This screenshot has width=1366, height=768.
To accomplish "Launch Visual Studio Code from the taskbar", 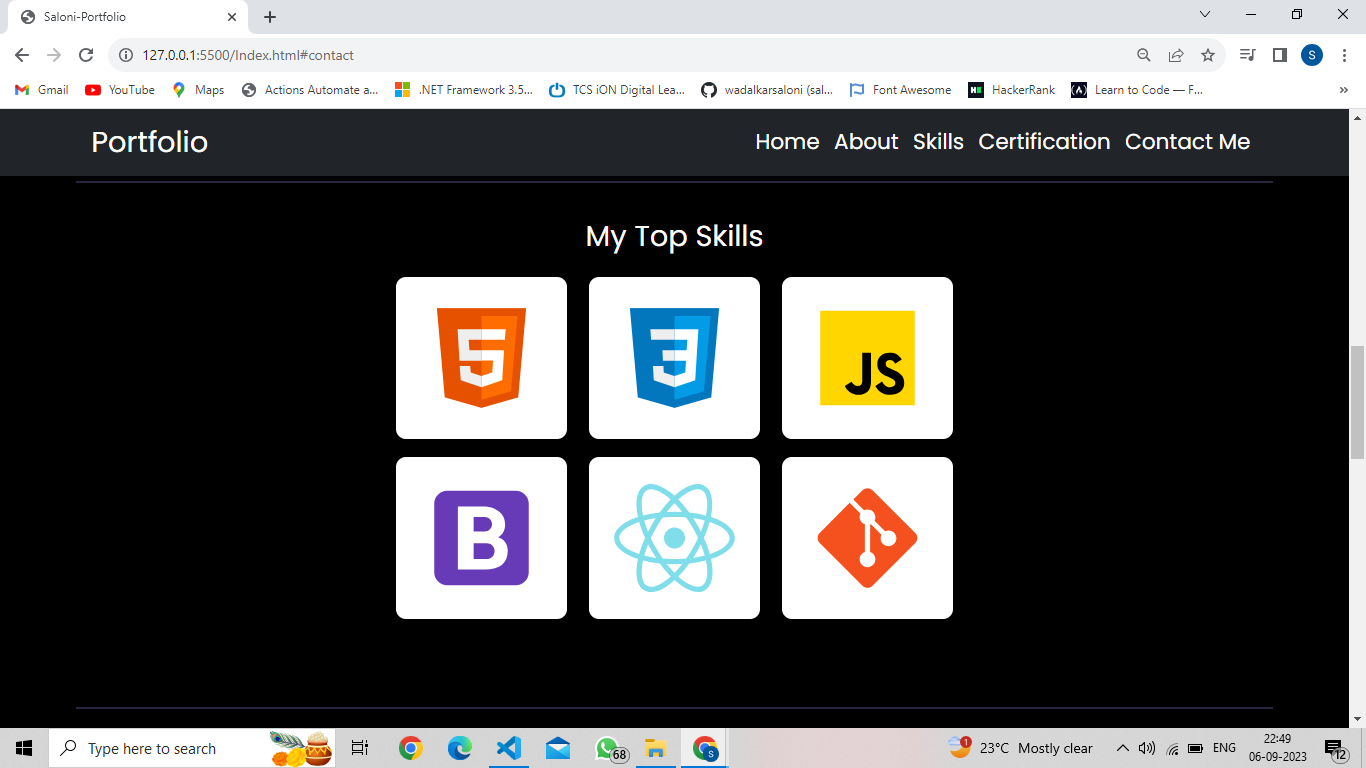I will [x=508, y=747].
